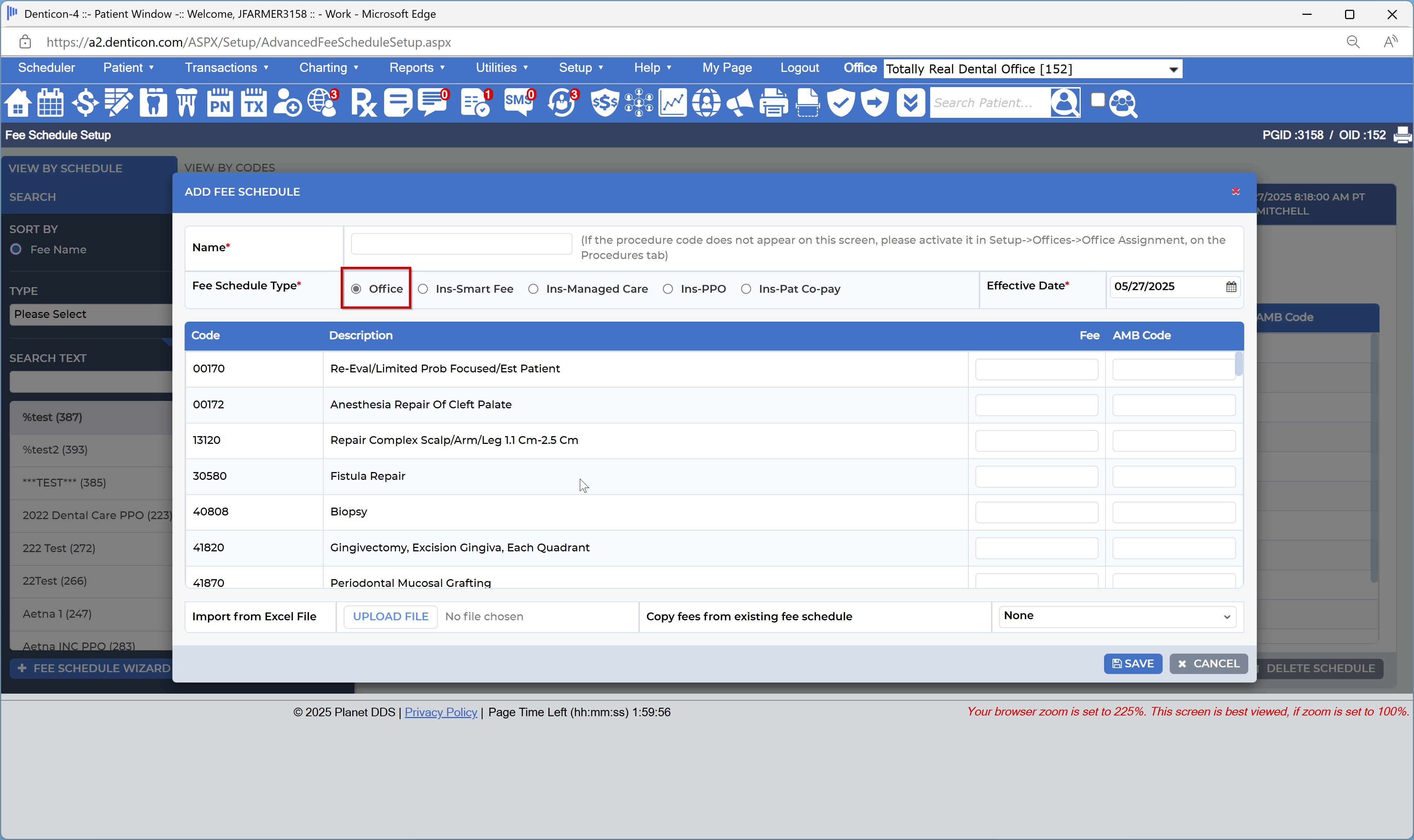Open the Scheduler menu item
This screenshot has height=840, width=1414.
pyautogui.click(x=46, y=68)
